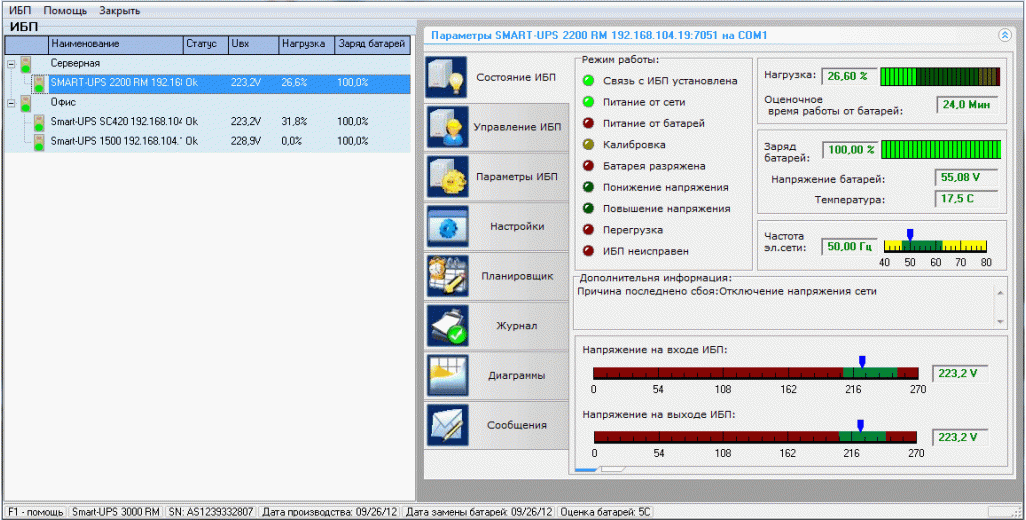
Task: Sort by the Нагрузка column header
Action: tap(306, 44)
